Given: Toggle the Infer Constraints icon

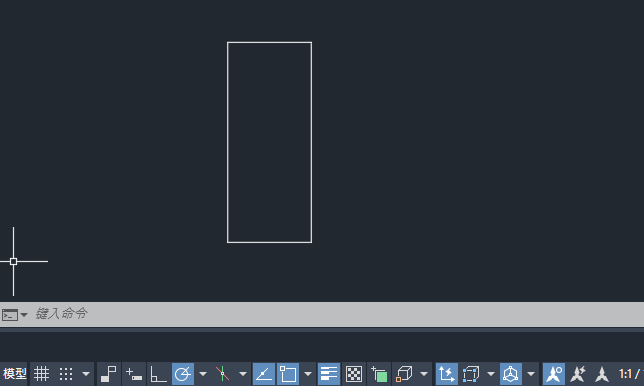Looking at the screenshot, I should (109, 374).
